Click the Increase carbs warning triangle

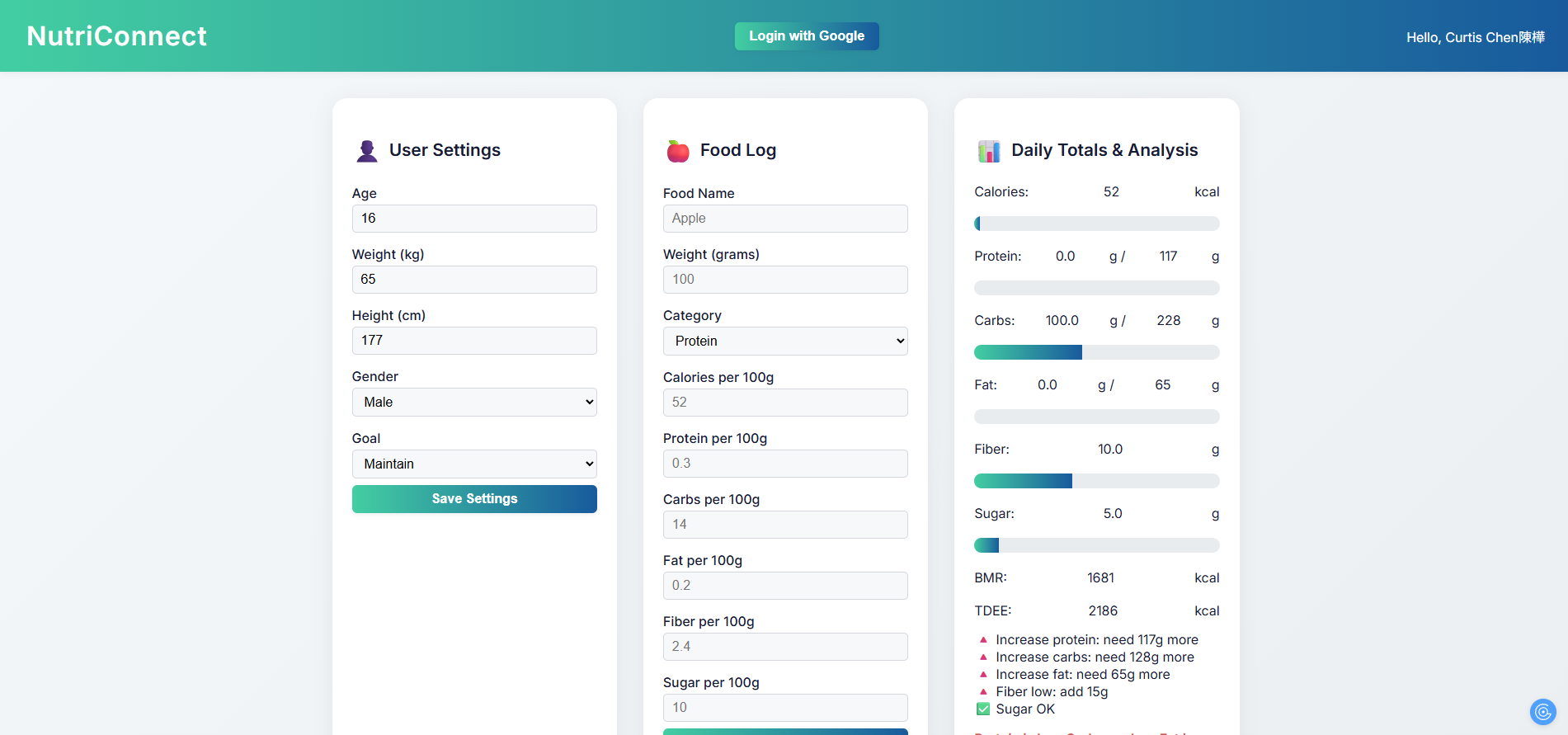[x=983, y=657]
